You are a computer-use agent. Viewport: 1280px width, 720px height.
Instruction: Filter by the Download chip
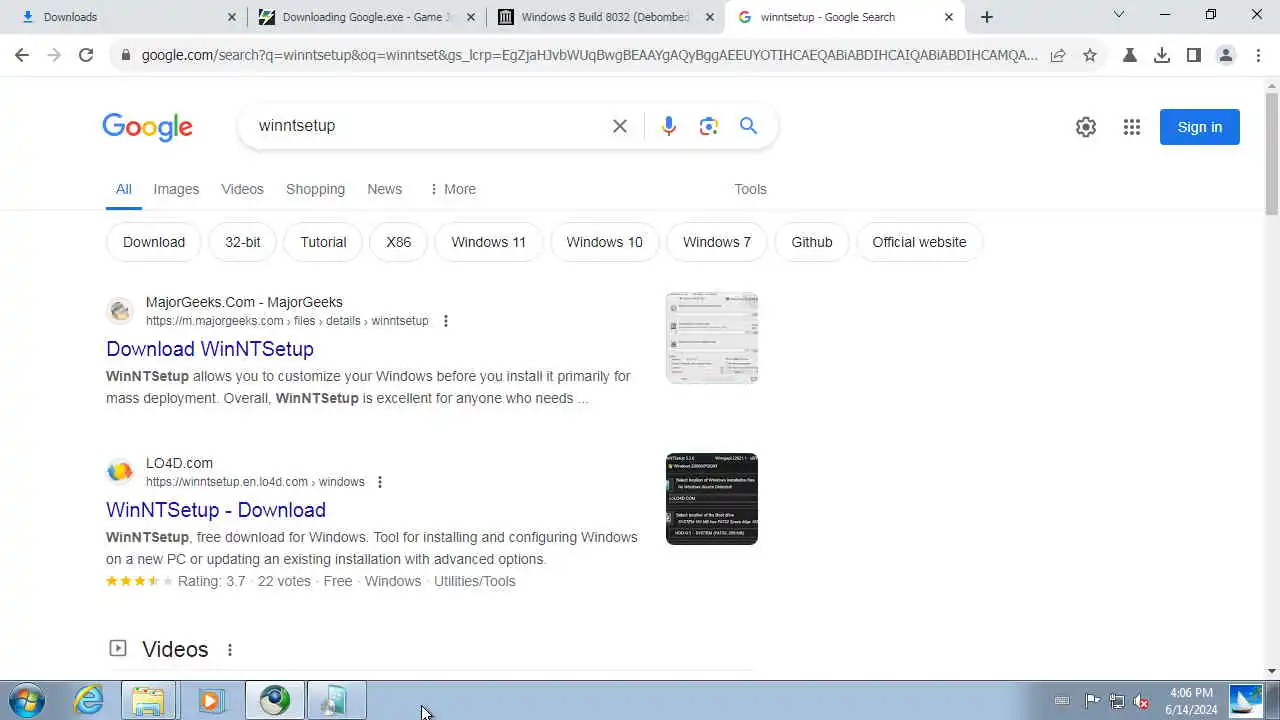click(x=154, y=242)
